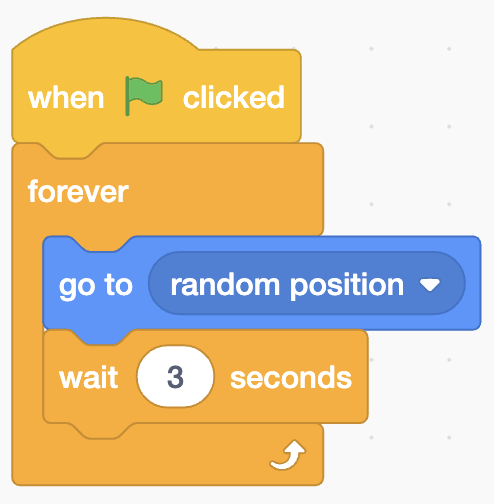Click the wait seconds input showing 3
Image resolution: width=494 pixels, height=504 pixels.
point(175,377)
